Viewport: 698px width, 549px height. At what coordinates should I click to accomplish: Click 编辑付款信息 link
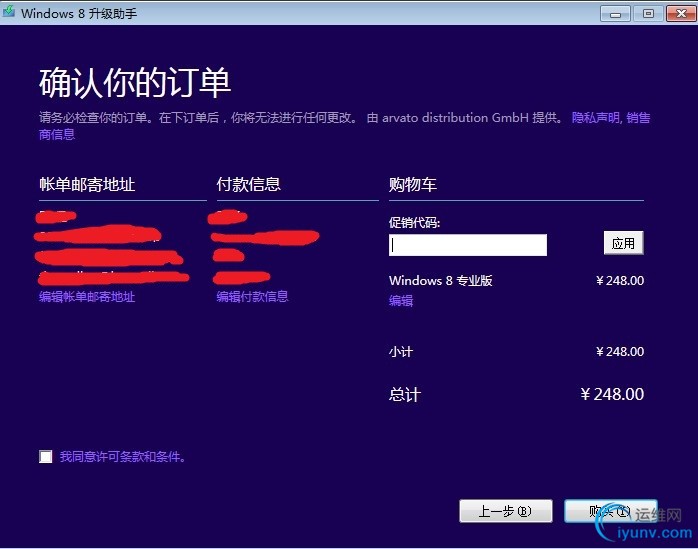point(252,297)
